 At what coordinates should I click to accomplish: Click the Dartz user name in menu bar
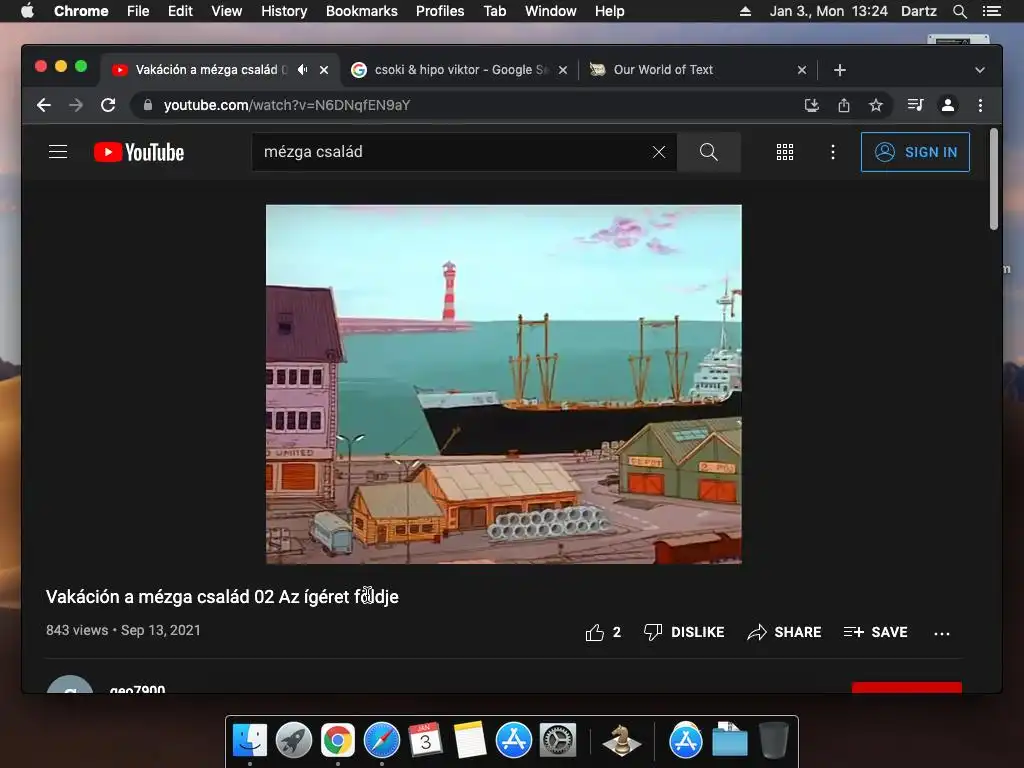919,11
